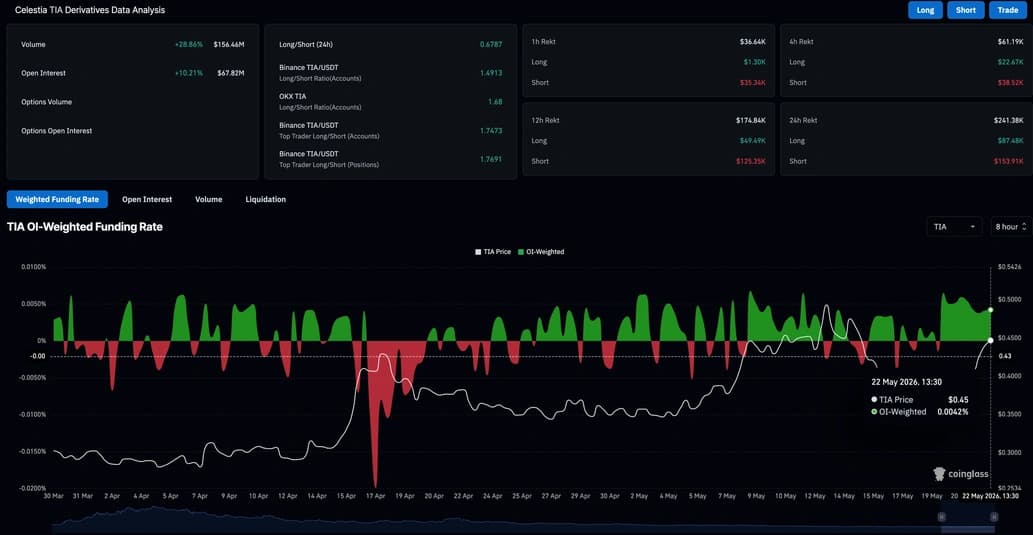Click the 4h Rekt total $61.19K
The image size is (1033, 535).
(x=1011, y=42)
